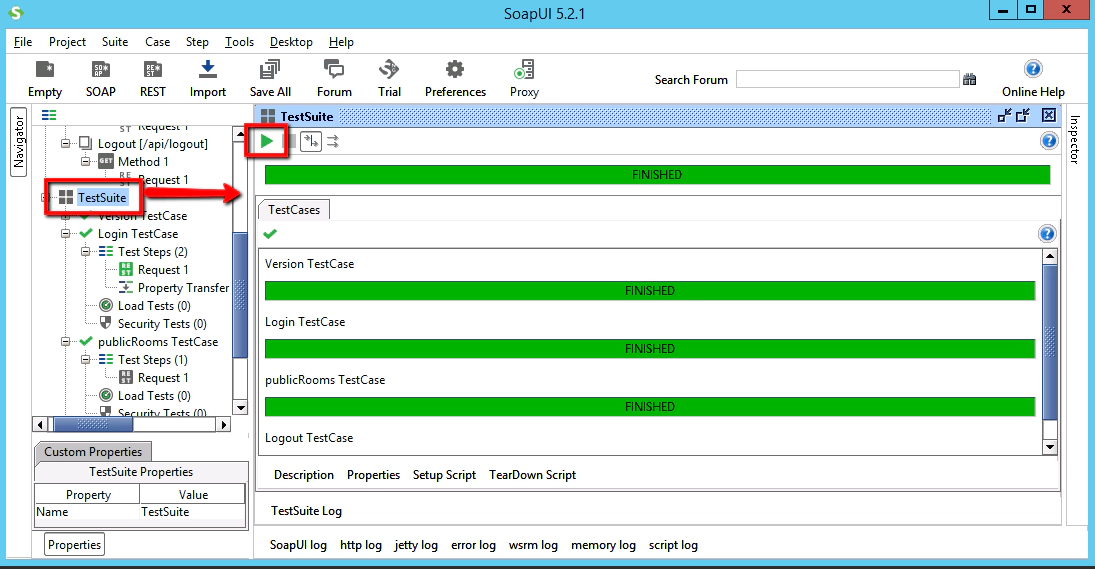Open the Desktop menu
This screenshot has height=569, width=1095.
click(x=291, y=42)
